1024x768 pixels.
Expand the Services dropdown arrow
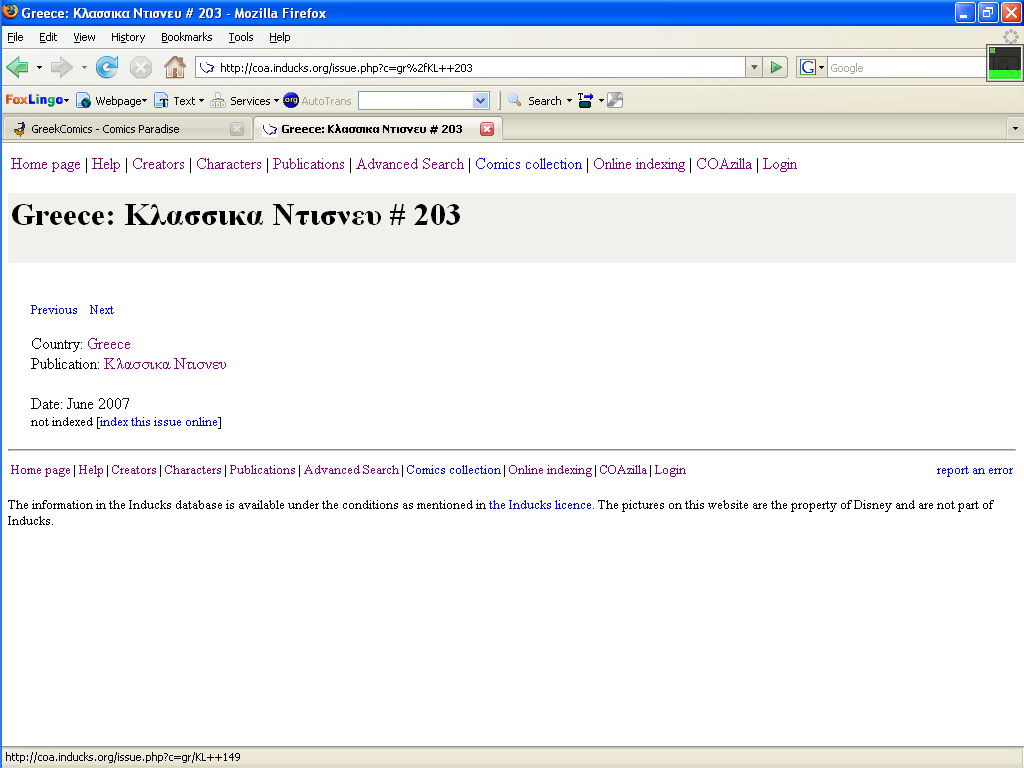(276, 101)
